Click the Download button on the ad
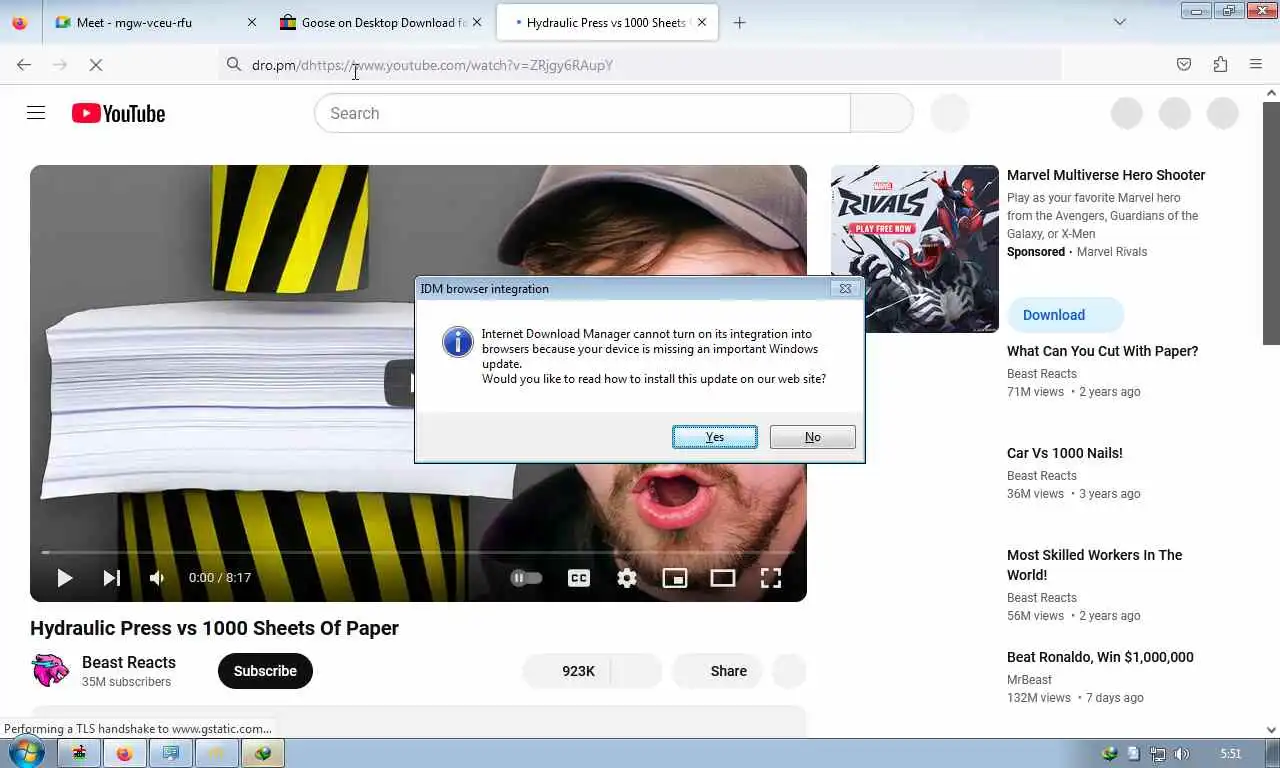This screenshot has height=768, width=1280. pyautogui.click(x=1065, y=315)
